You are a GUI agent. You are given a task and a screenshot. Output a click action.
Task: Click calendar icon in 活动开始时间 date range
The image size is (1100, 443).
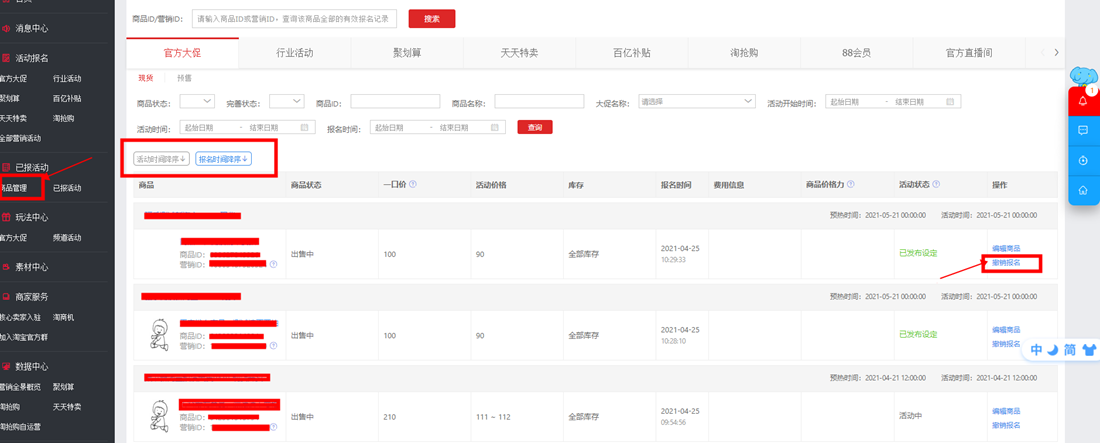(950, 102)
